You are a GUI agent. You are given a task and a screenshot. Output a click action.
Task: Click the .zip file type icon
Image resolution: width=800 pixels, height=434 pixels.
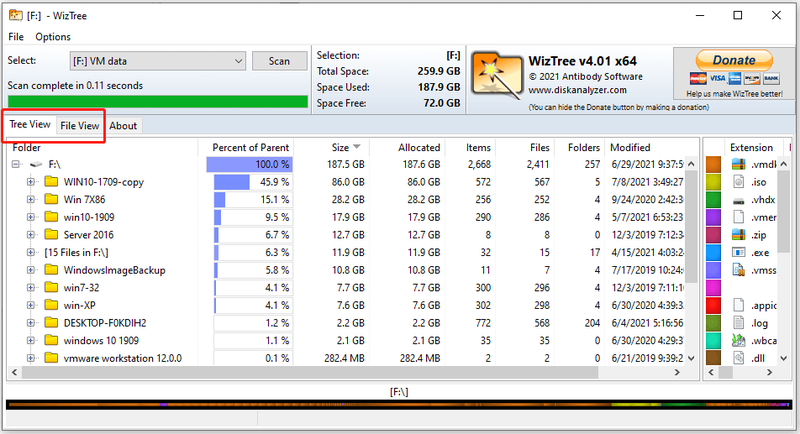[x=738, y=235]
